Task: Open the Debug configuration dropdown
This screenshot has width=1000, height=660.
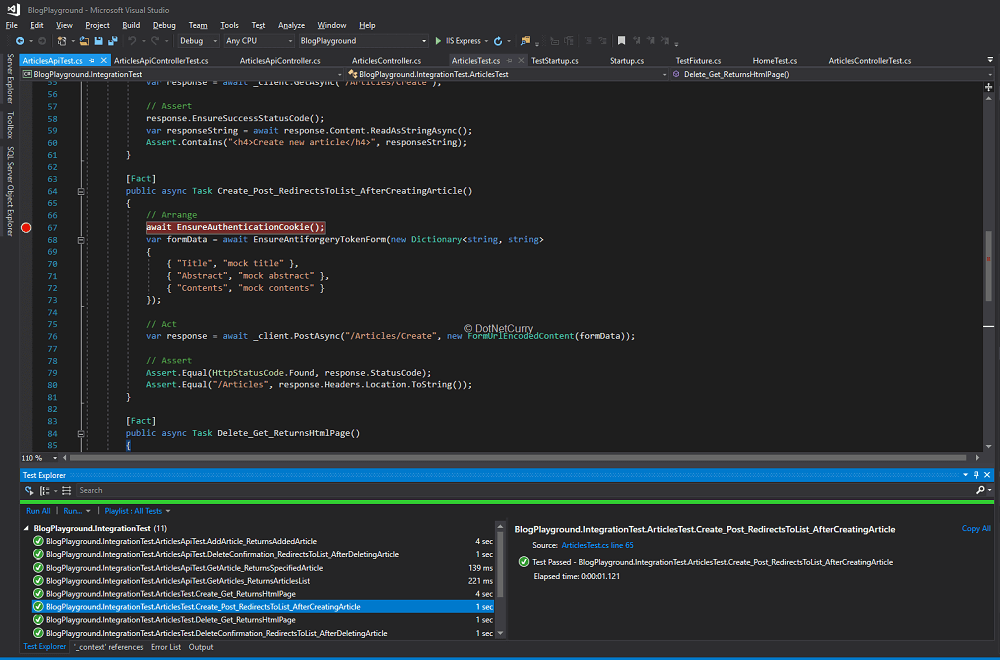Action: pyautogui.click(x=198, y=41)
